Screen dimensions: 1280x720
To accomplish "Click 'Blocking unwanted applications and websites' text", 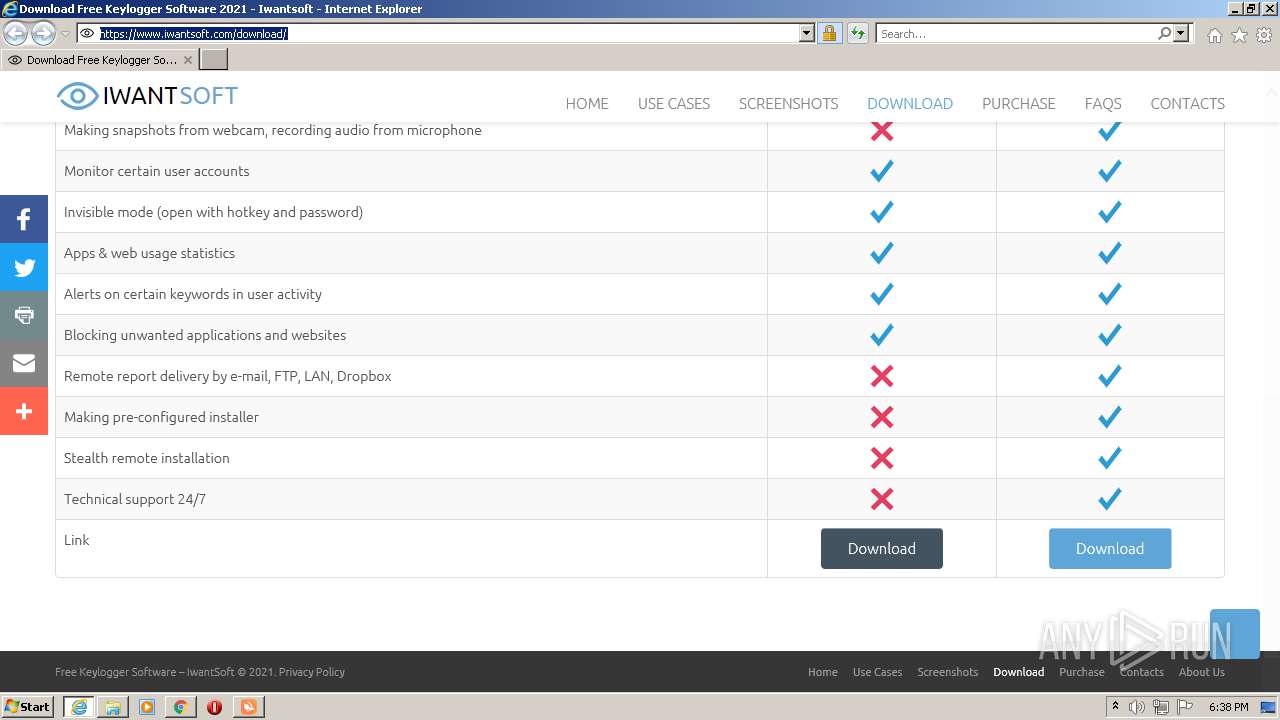I will click(205, 335).
